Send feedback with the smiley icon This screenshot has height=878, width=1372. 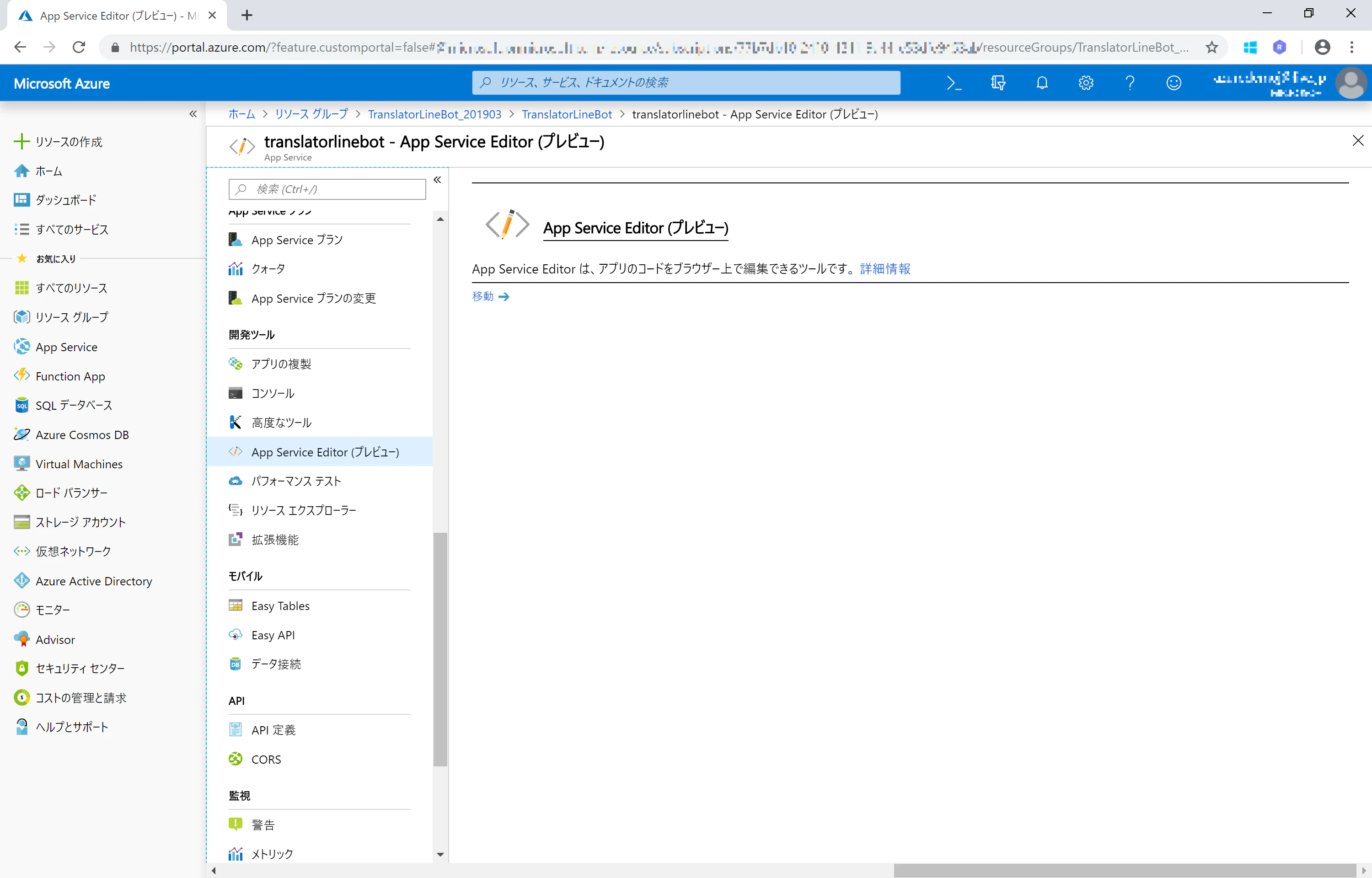pos(1174,83)
